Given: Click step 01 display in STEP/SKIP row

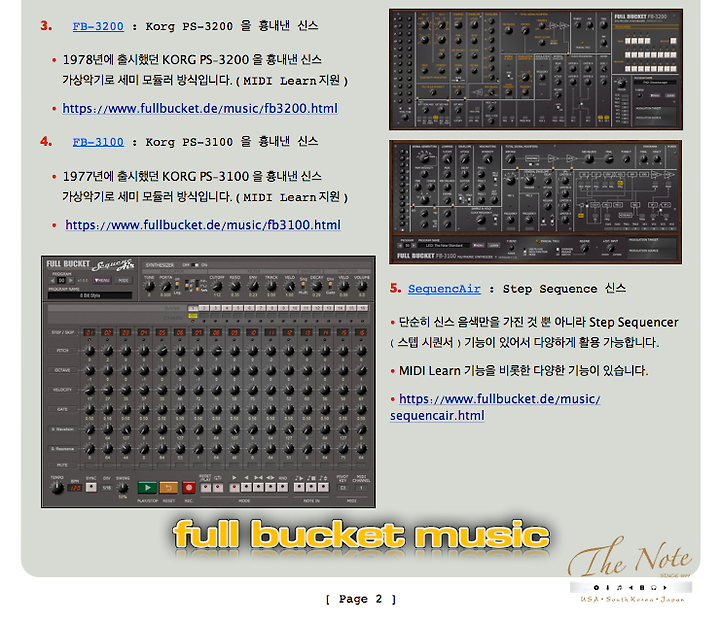Looking at the screenshot, I should point(89,332).
